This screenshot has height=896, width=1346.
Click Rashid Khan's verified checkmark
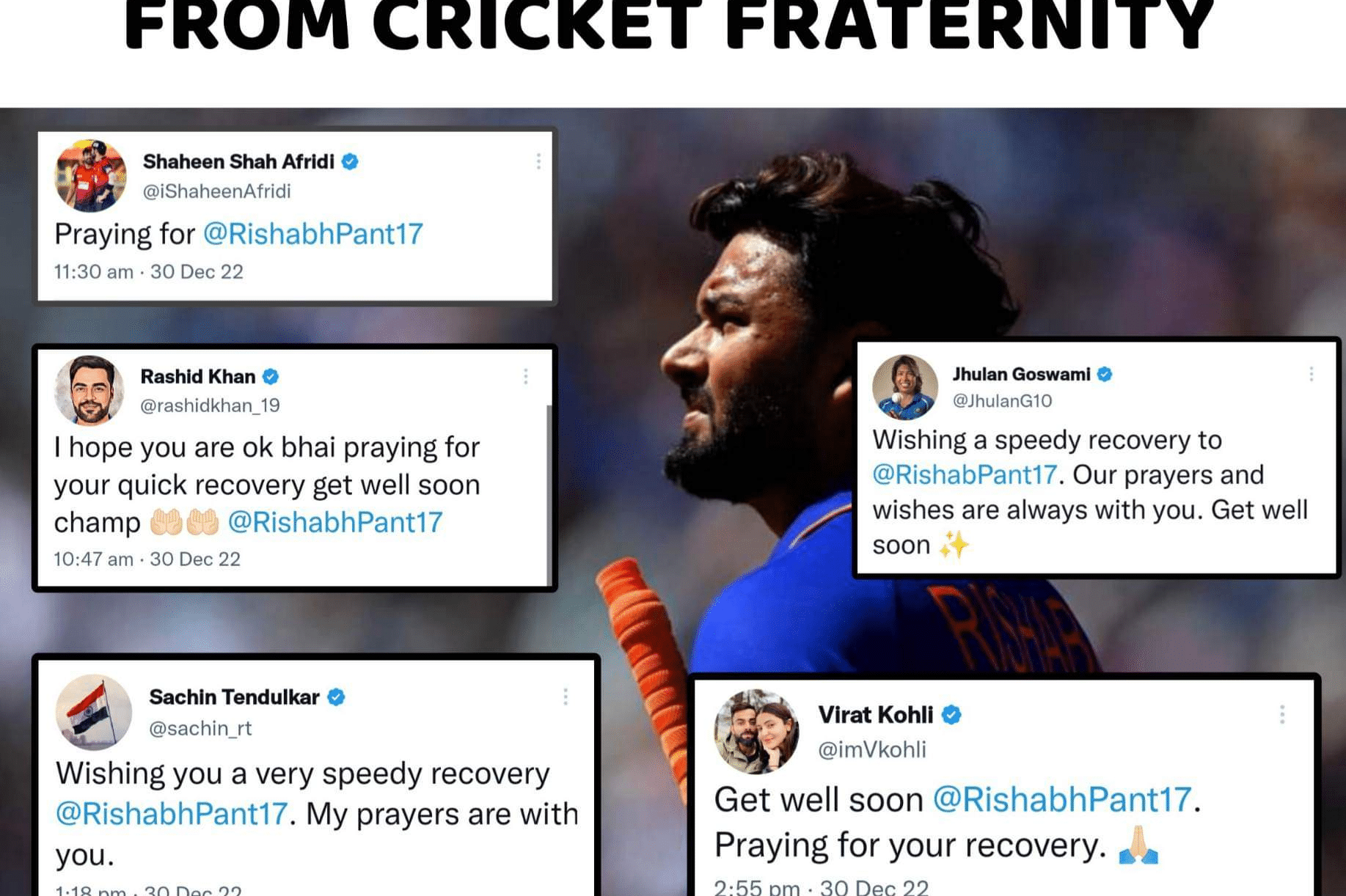(x=271, y=377)
